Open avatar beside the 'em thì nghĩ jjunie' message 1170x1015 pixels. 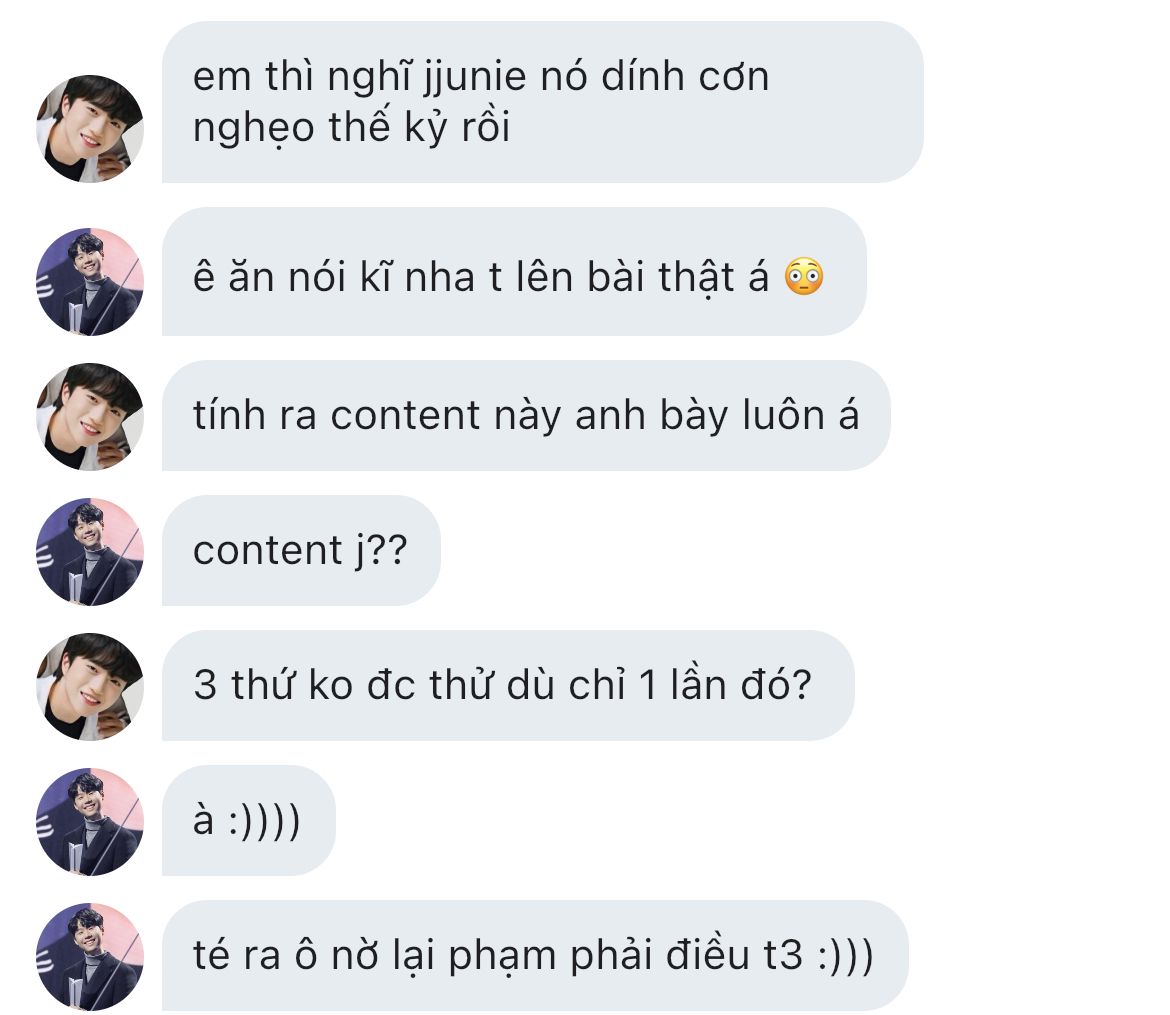tap(90, 128)
